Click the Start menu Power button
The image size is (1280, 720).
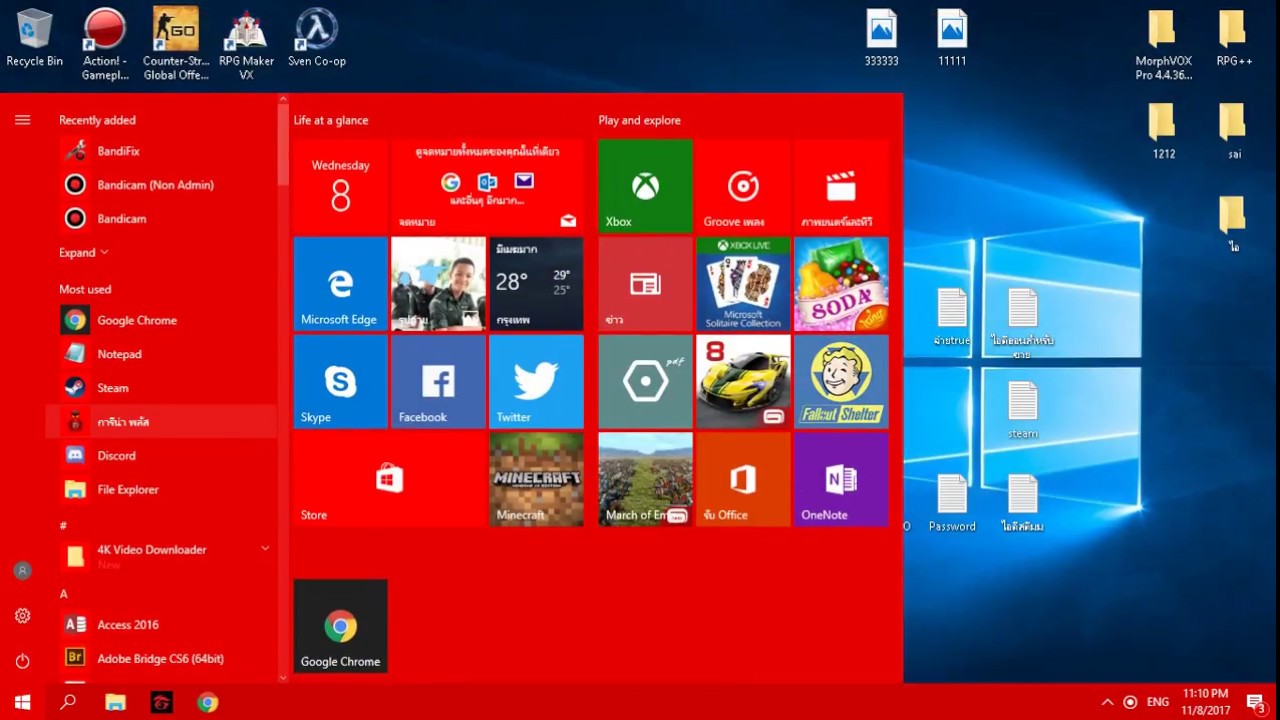(x=22, y=661)
